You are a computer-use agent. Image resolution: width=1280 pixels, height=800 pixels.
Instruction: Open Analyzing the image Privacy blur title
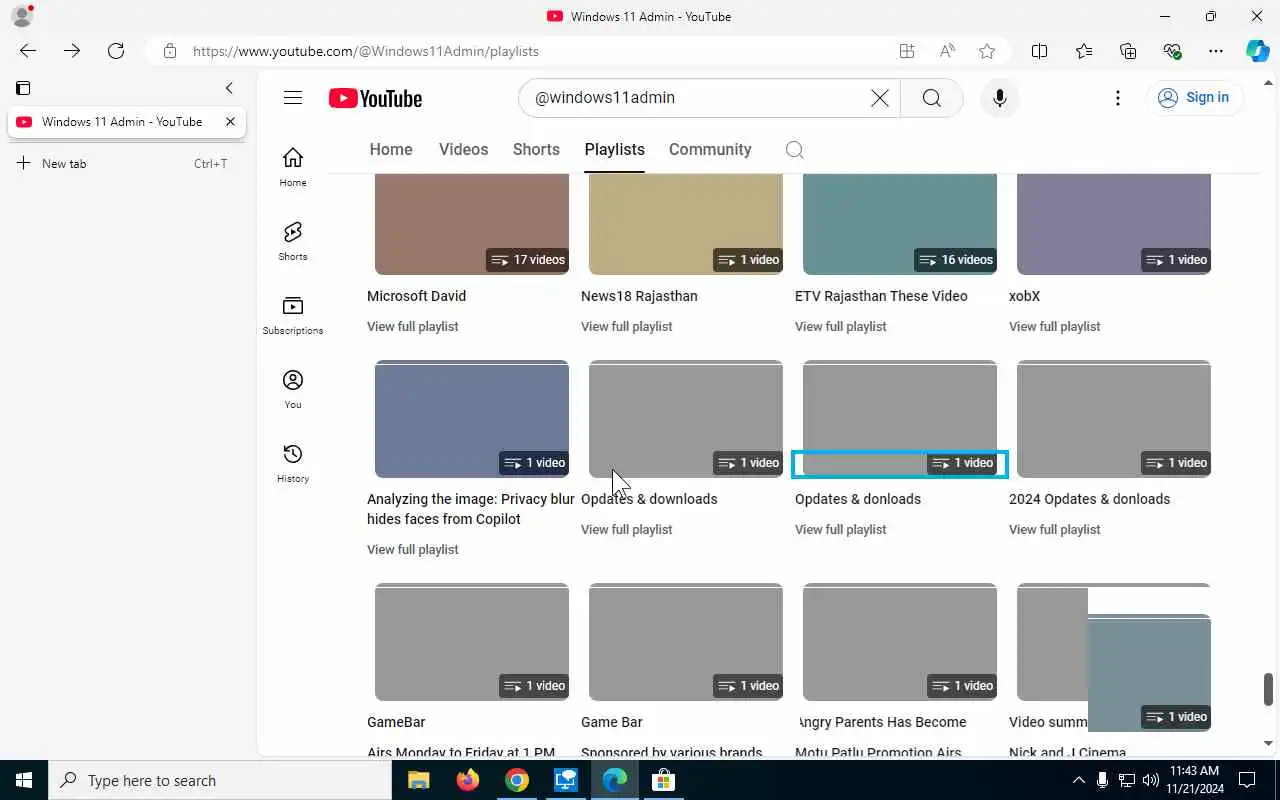pyautogui.click(x=471, y=509)
